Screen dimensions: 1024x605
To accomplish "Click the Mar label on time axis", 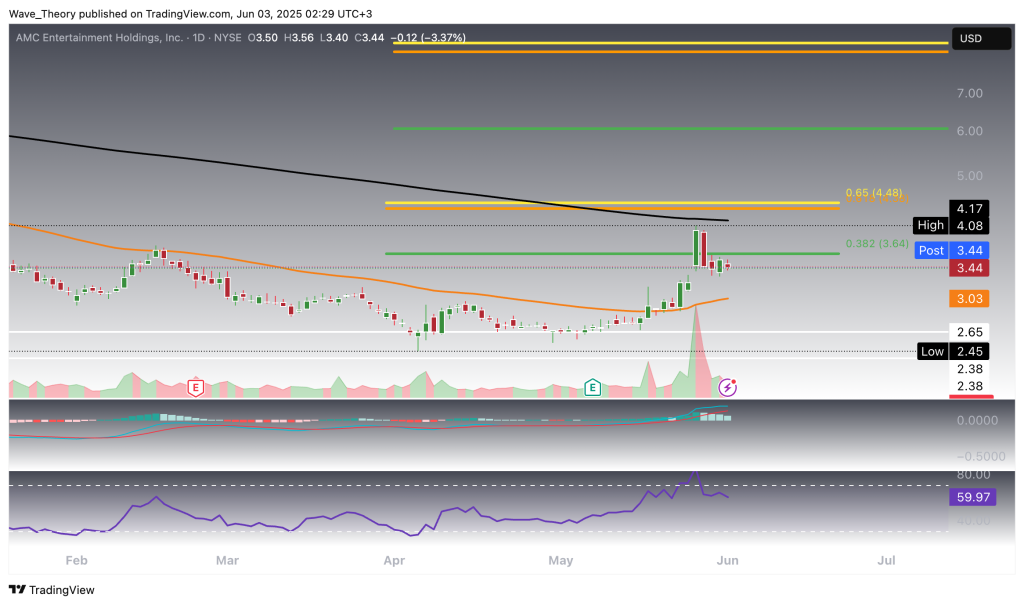I will [227, 561].
